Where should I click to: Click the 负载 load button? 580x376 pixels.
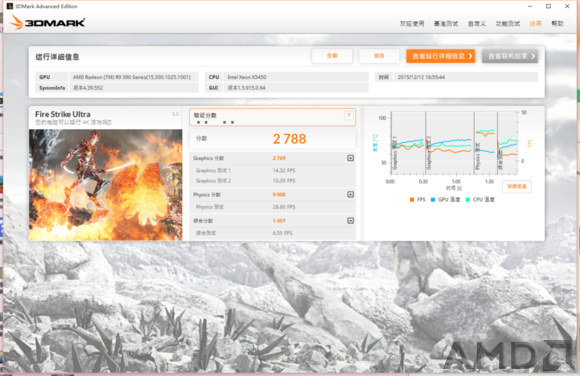coord(332,56)
